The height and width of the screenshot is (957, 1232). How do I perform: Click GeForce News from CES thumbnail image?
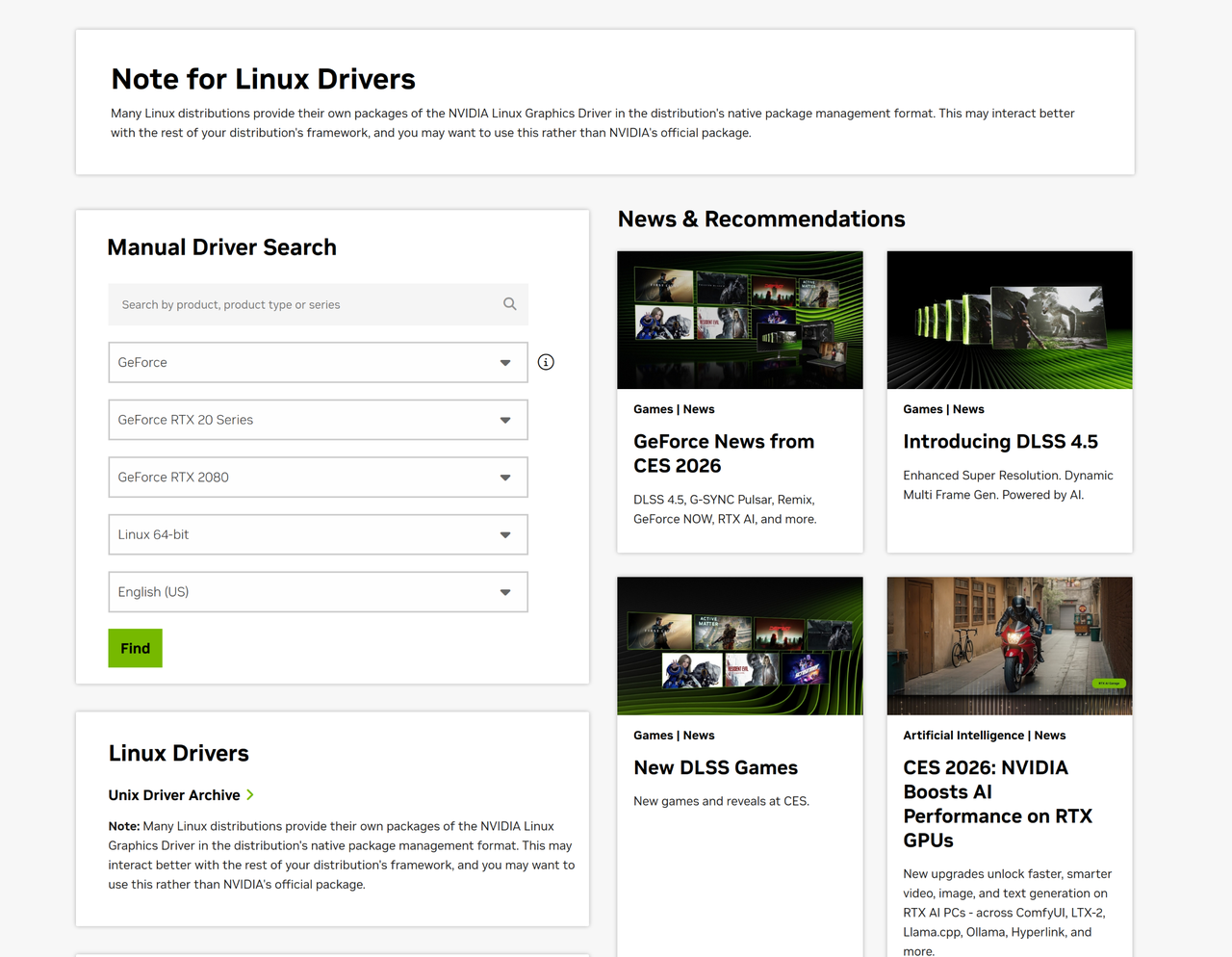click(x=740, y=320)
